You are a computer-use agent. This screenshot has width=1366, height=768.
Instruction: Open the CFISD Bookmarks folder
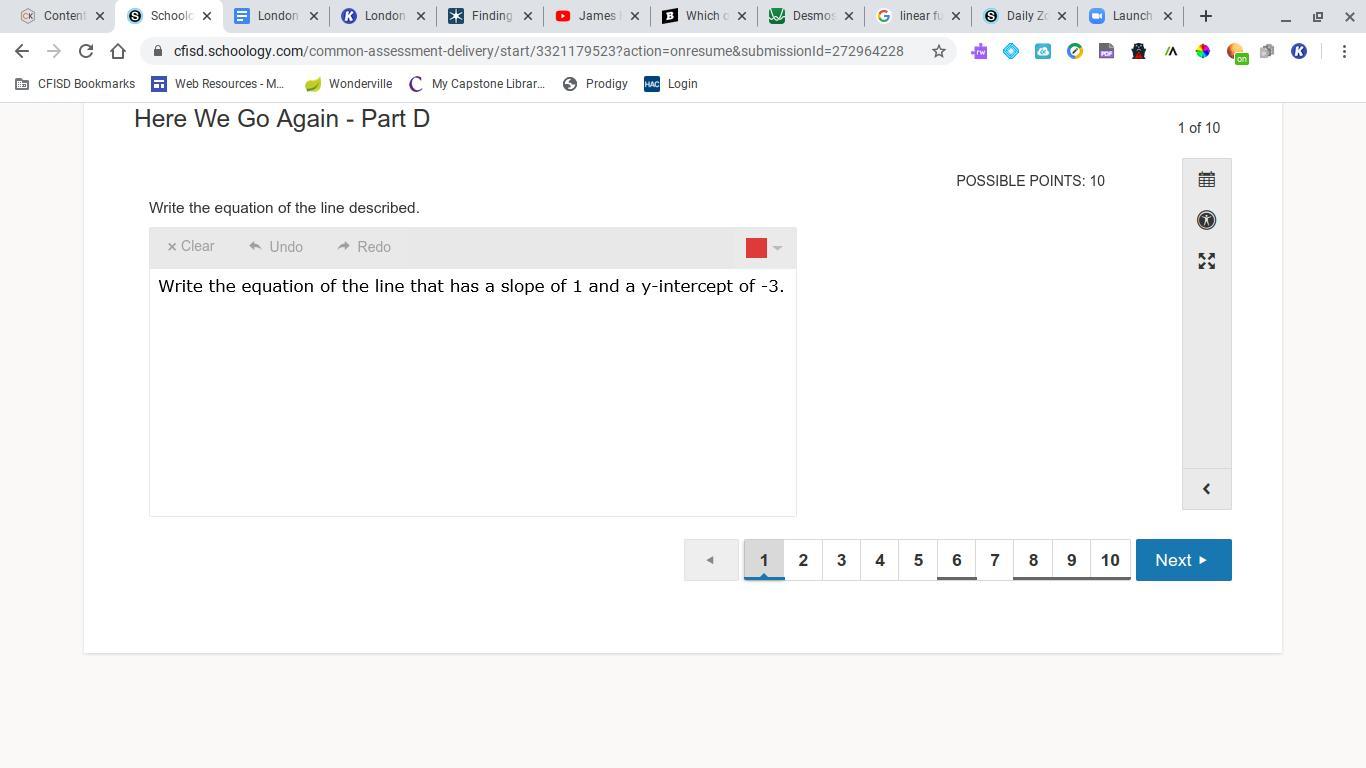click(75, 84)
